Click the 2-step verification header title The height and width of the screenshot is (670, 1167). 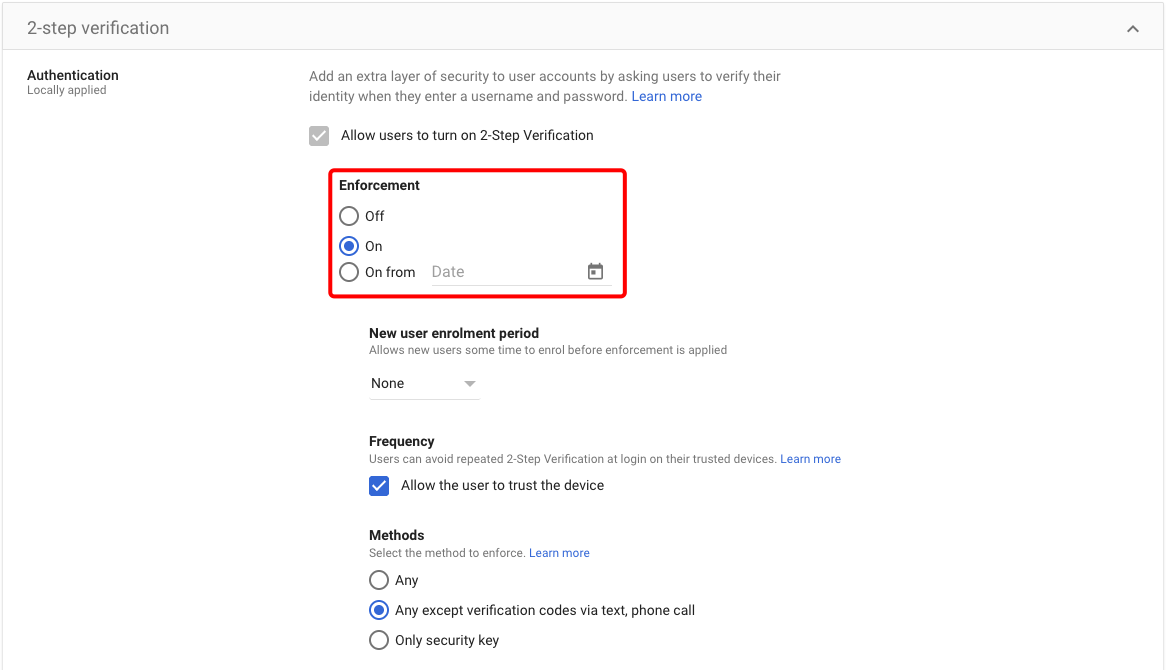(98, 28)
